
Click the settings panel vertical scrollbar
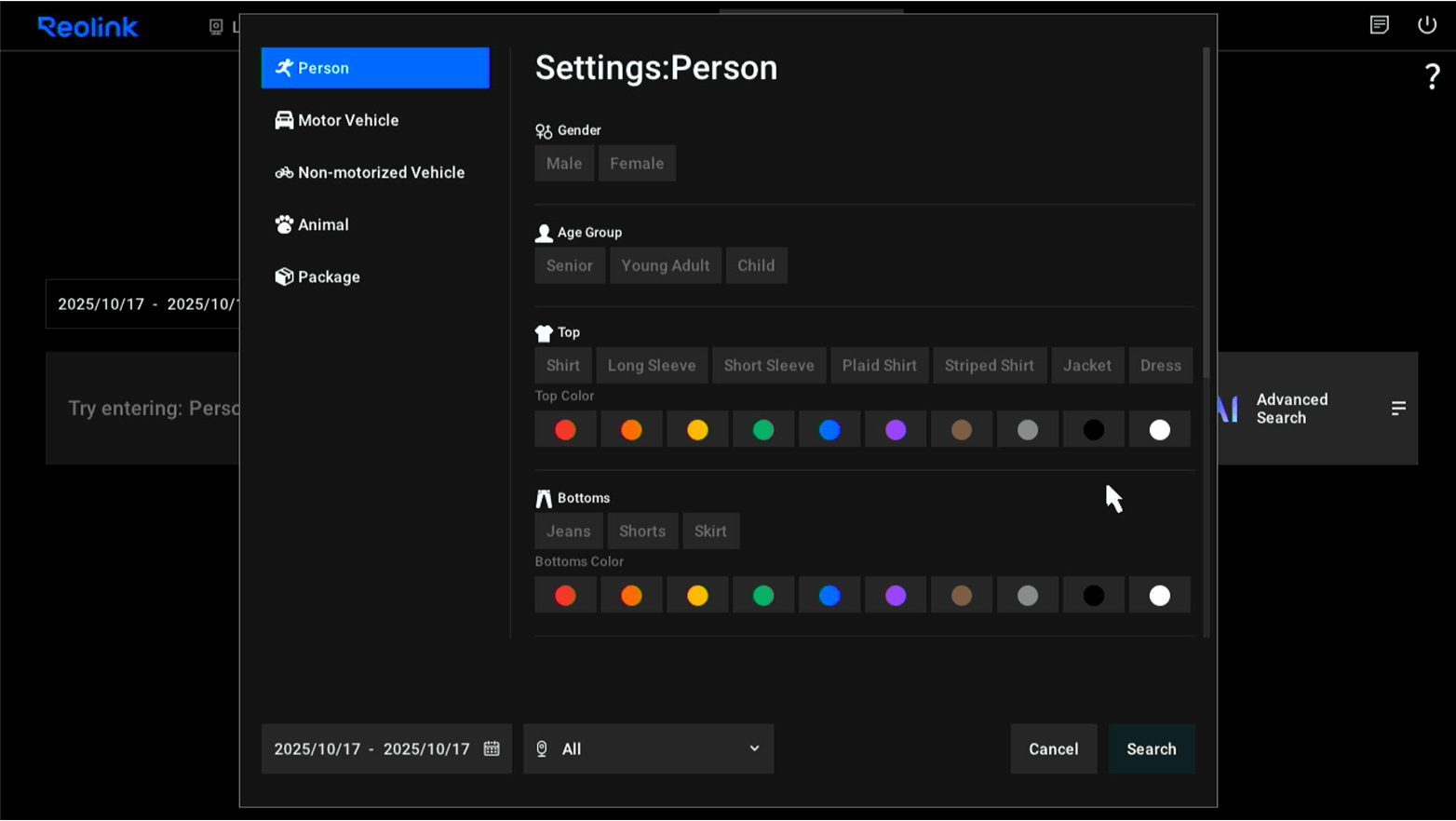pyautogui.click(x=1207, y=214)
